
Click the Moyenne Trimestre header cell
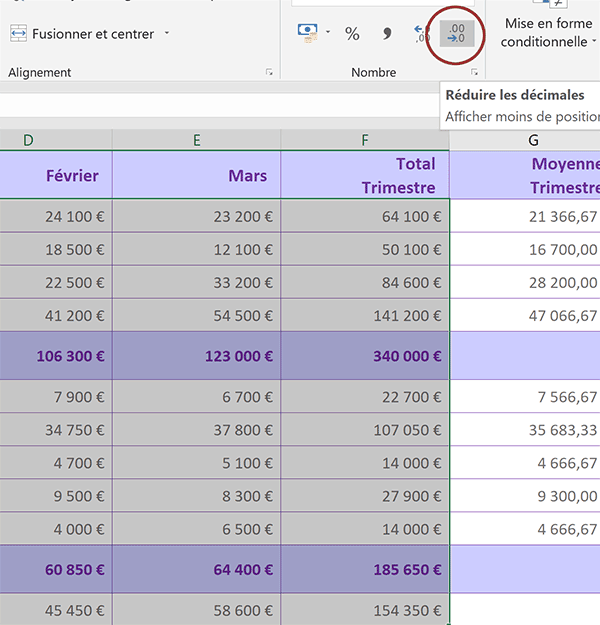[525, 175]
